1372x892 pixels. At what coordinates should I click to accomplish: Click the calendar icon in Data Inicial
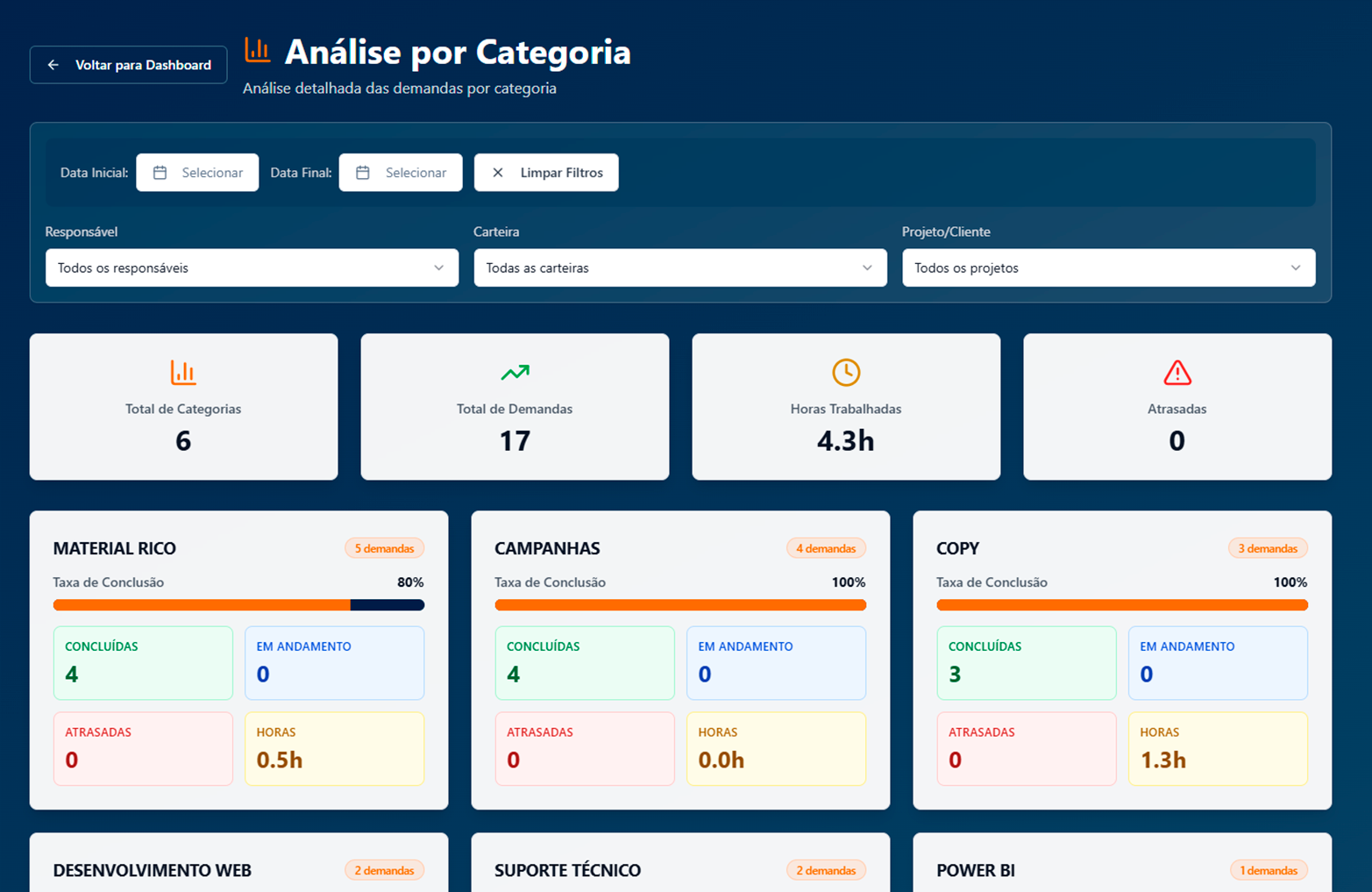(x=160, y=173)
